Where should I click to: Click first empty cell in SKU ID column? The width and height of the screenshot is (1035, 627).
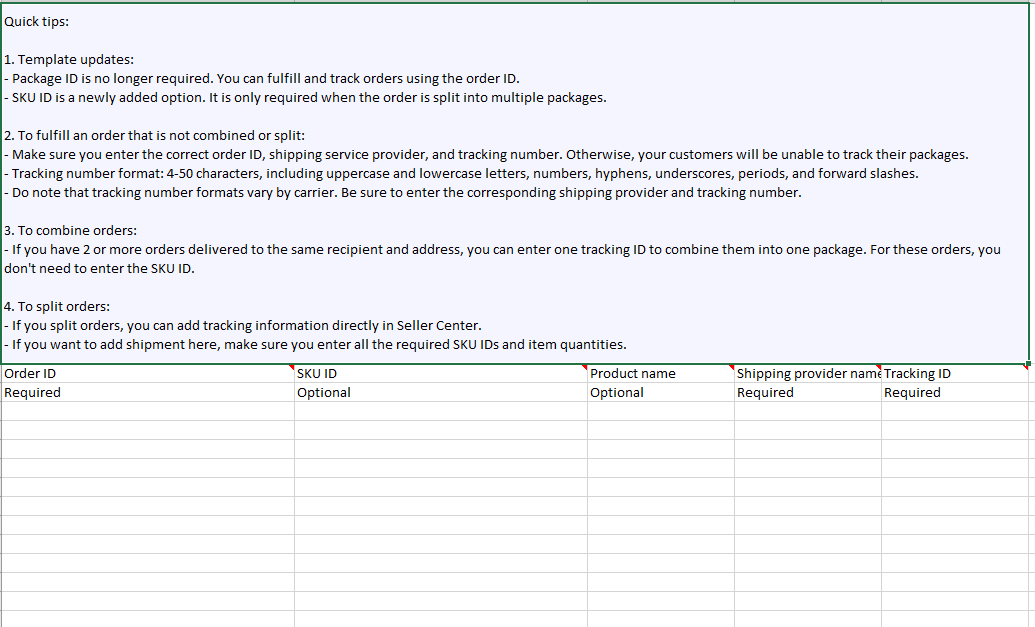440,411
